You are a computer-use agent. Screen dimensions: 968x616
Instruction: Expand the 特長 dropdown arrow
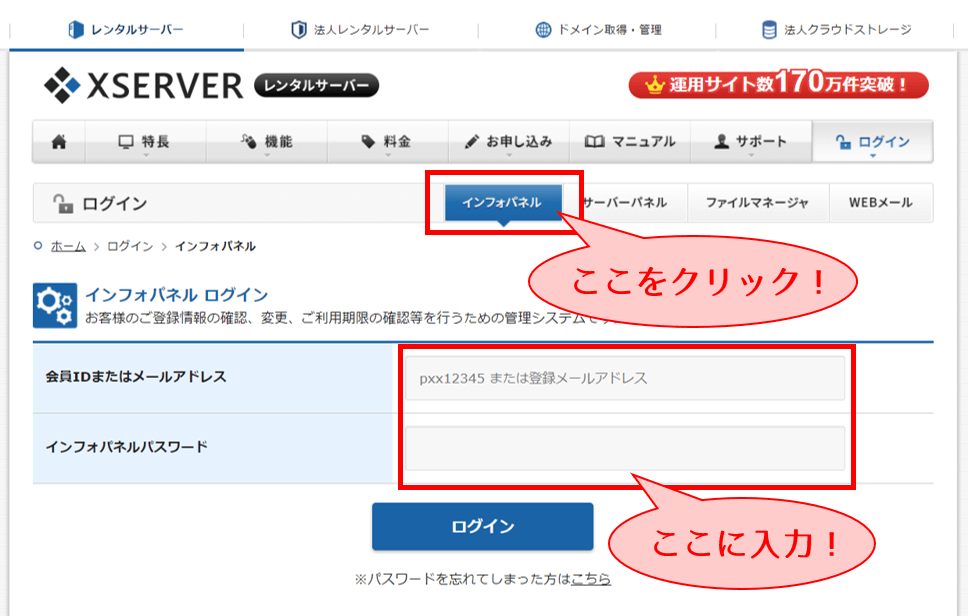point(146,156)
